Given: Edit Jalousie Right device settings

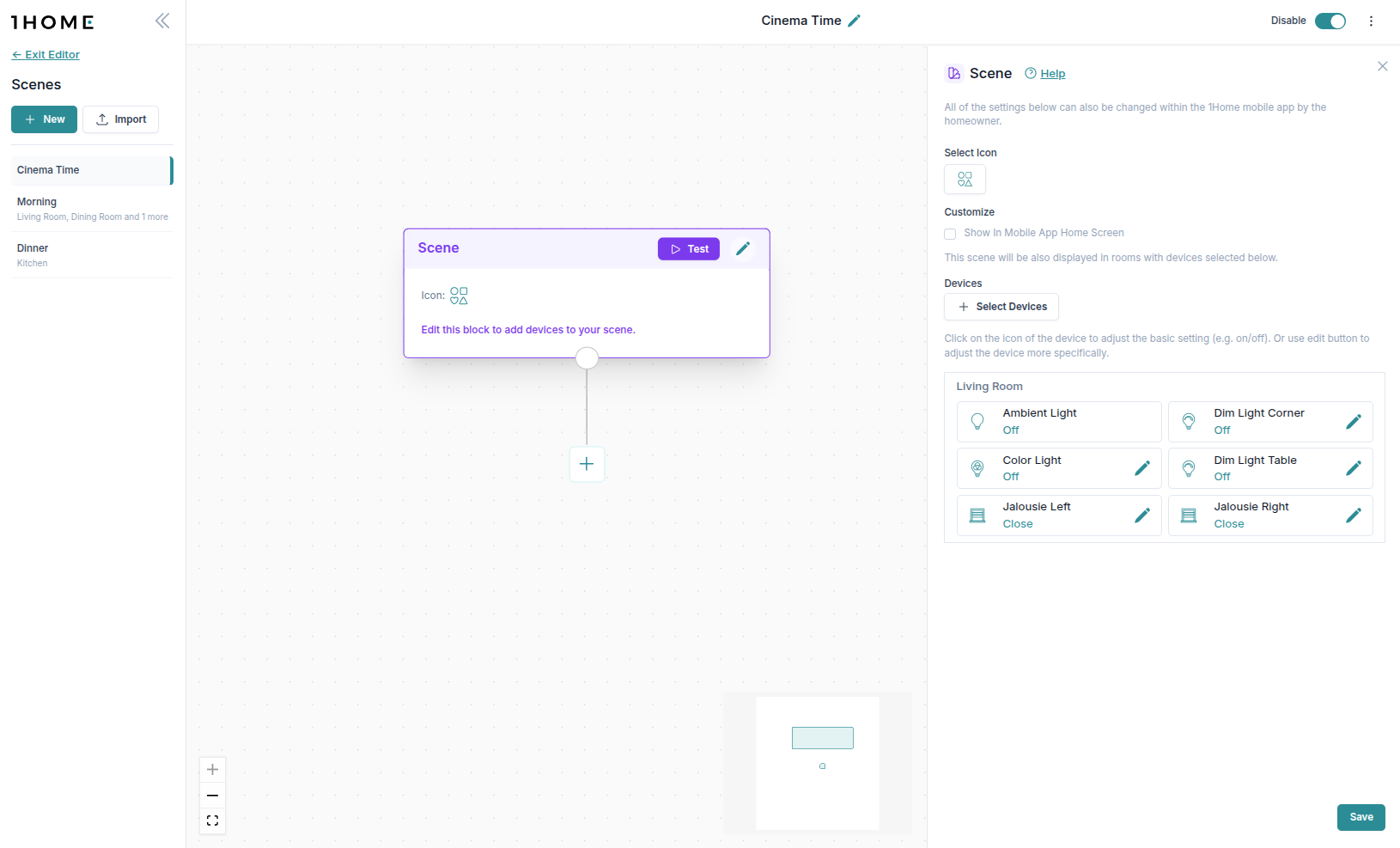Looking at the screenshot, I should [x=1353, y=516].
